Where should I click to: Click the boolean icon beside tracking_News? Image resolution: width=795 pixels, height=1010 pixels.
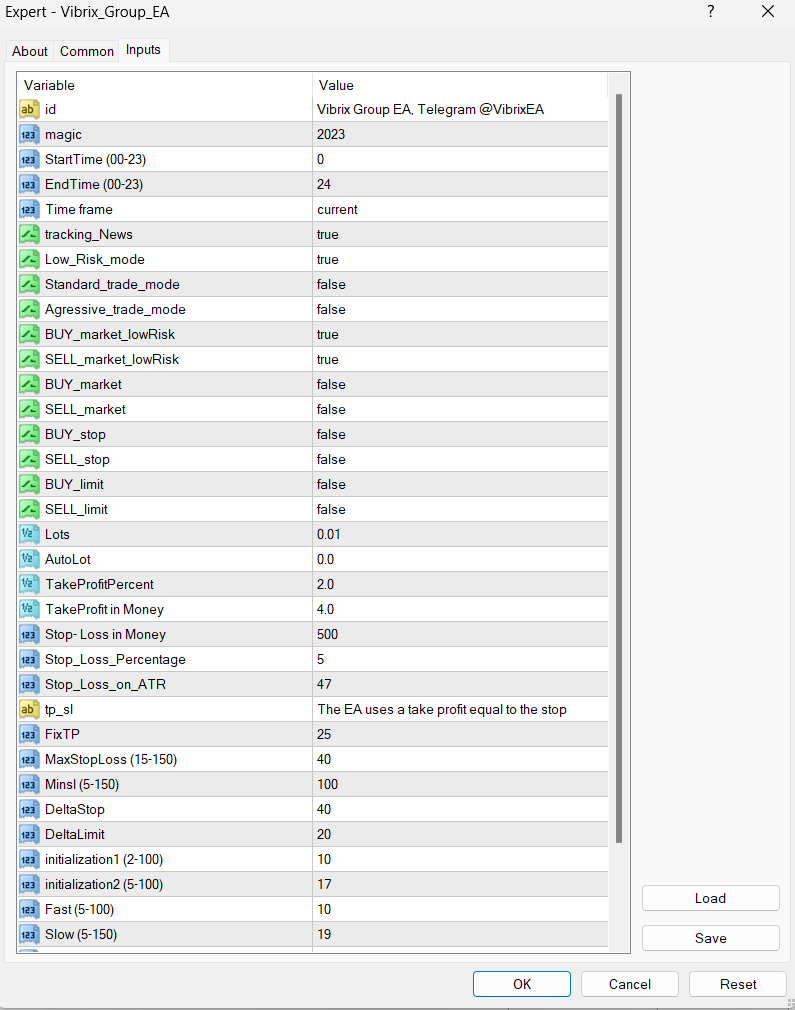tap(30, 234)
